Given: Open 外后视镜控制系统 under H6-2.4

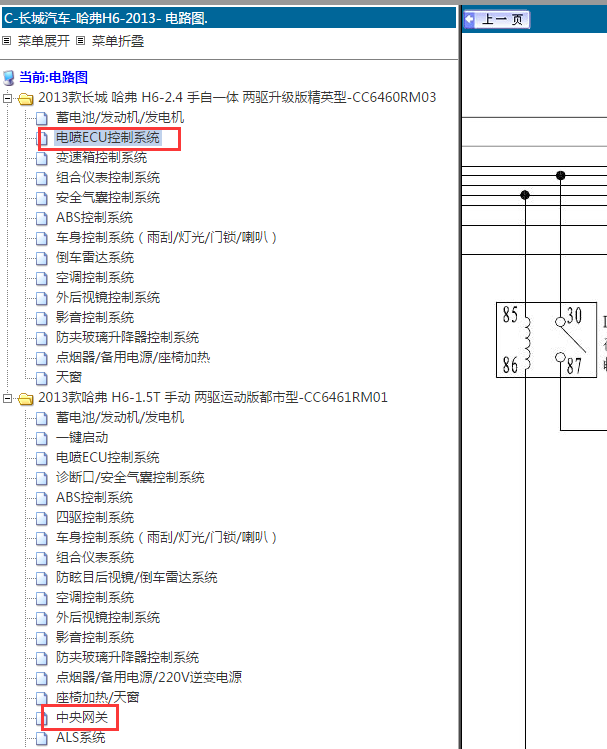Looking at the screenshot, I should [108, 298].
